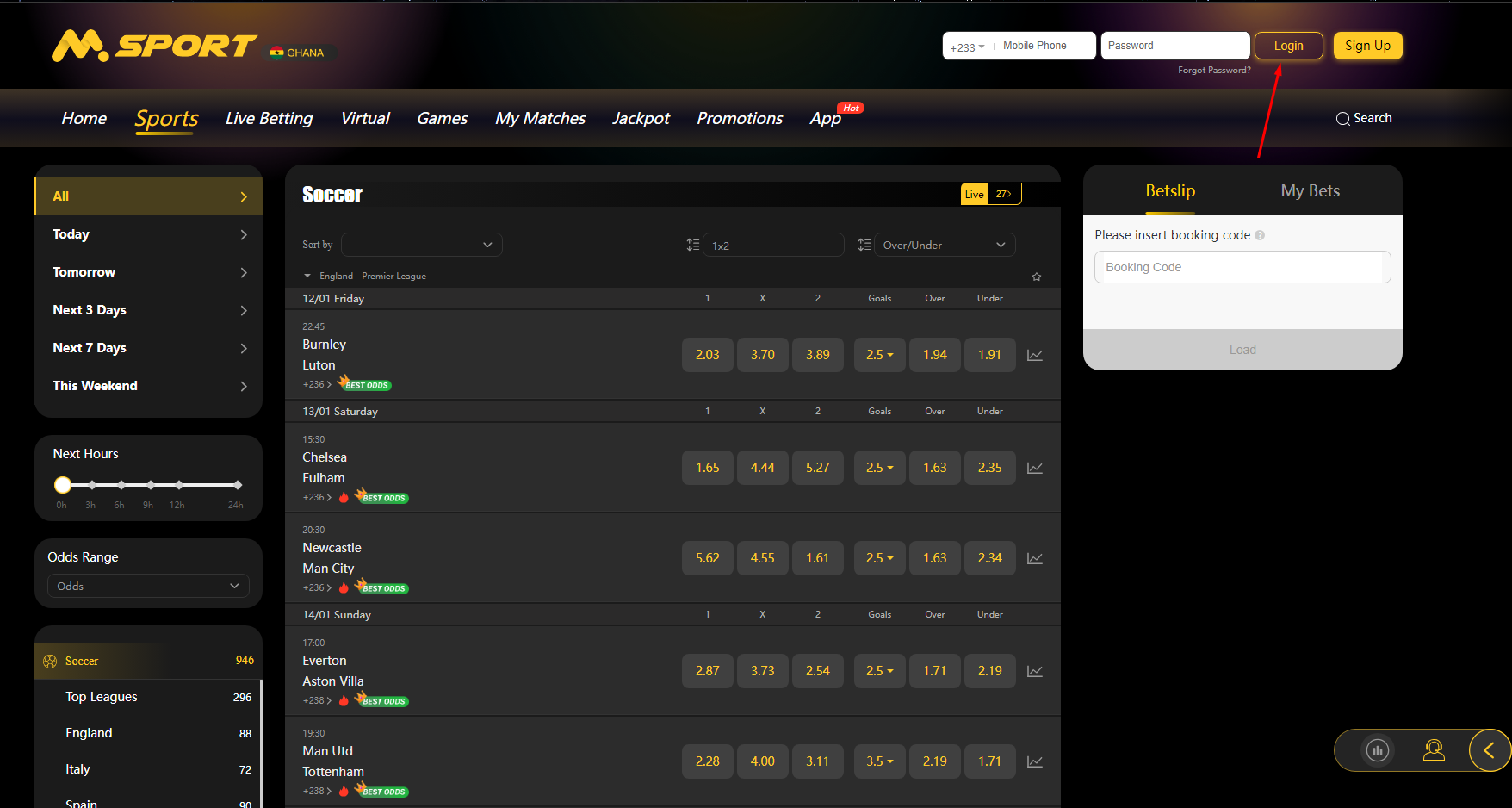Set Next Hours slider to 12h
Viewport: 1512px width, 808px height.
(179, 485)
